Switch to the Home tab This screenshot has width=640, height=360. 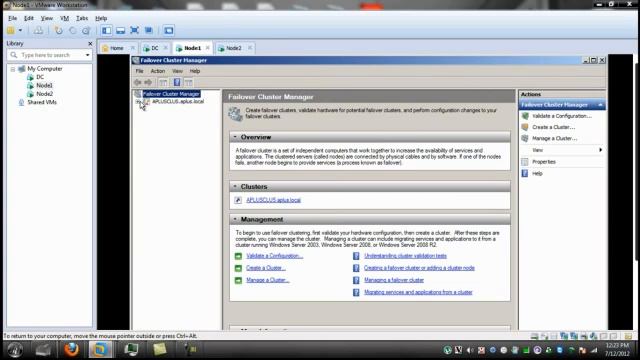(117, 48)
